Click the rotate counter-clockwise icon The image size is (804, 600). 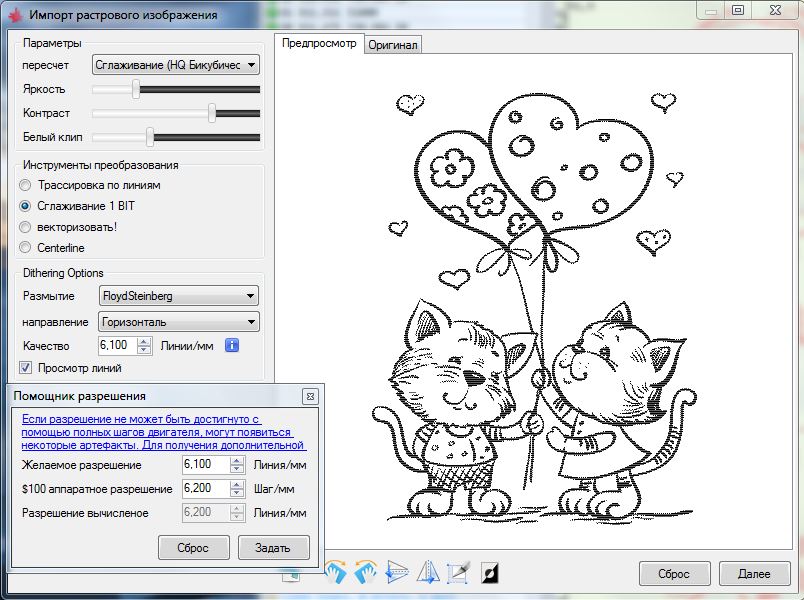coord(367,572)
